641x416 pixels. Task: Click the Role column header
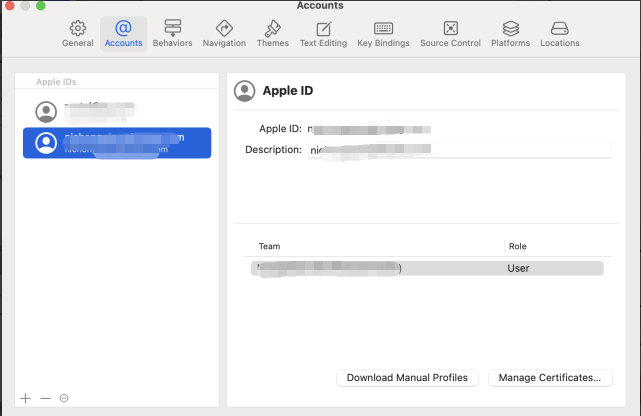pos(518,246)
